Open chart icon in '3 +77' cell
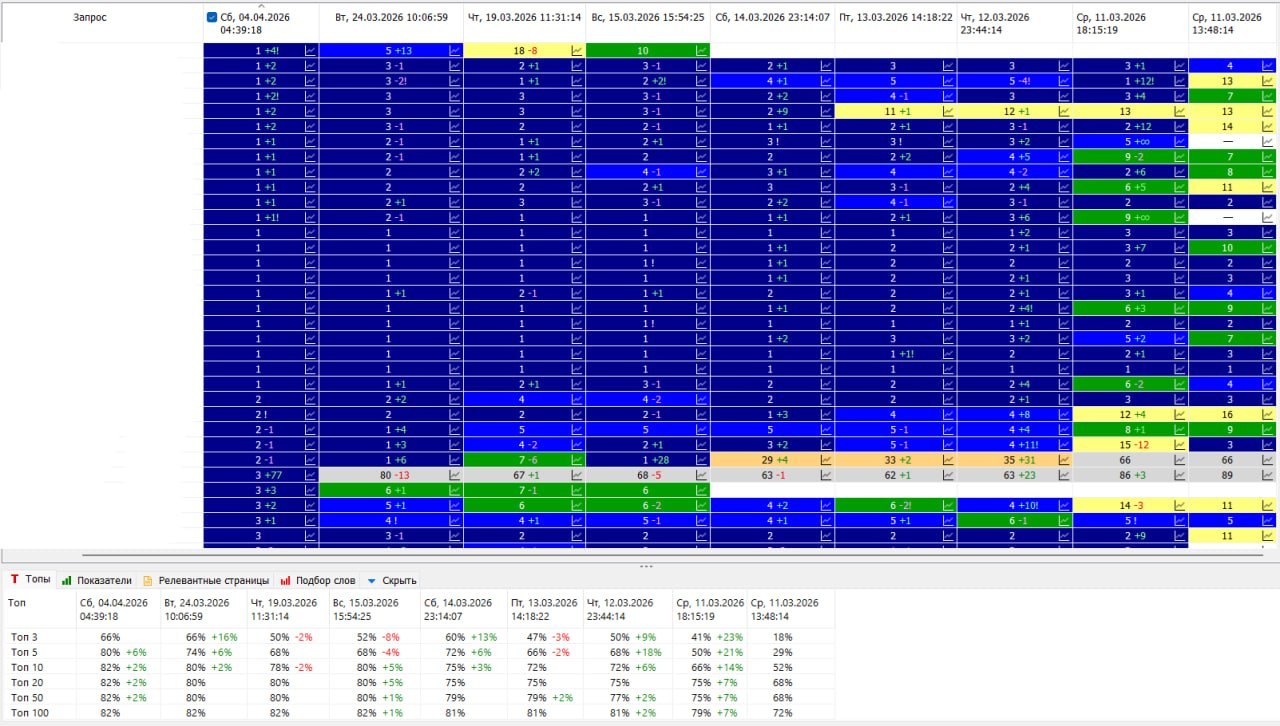Image resolution: width=1280 pixels, height=726 pixels. pyautogui.click(x=311, y=475)
